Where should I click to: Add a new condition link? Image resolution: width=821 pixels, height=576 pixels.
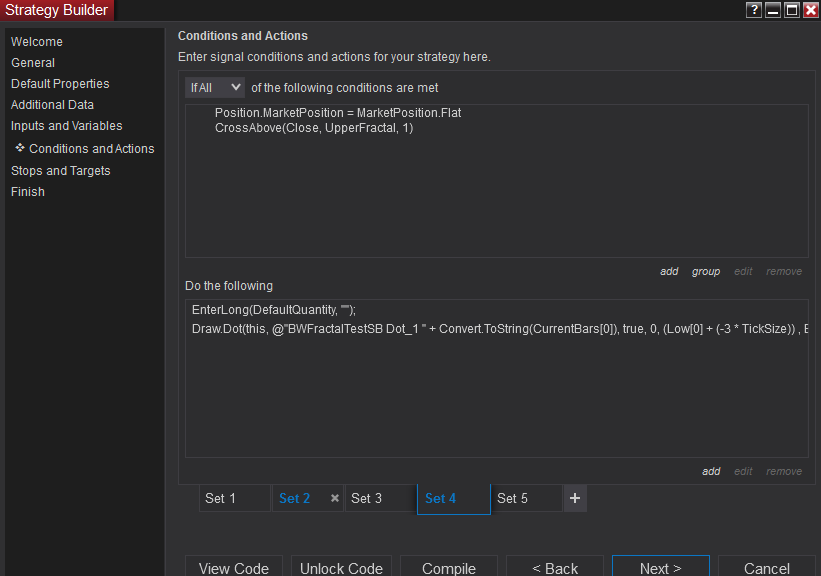669,271
